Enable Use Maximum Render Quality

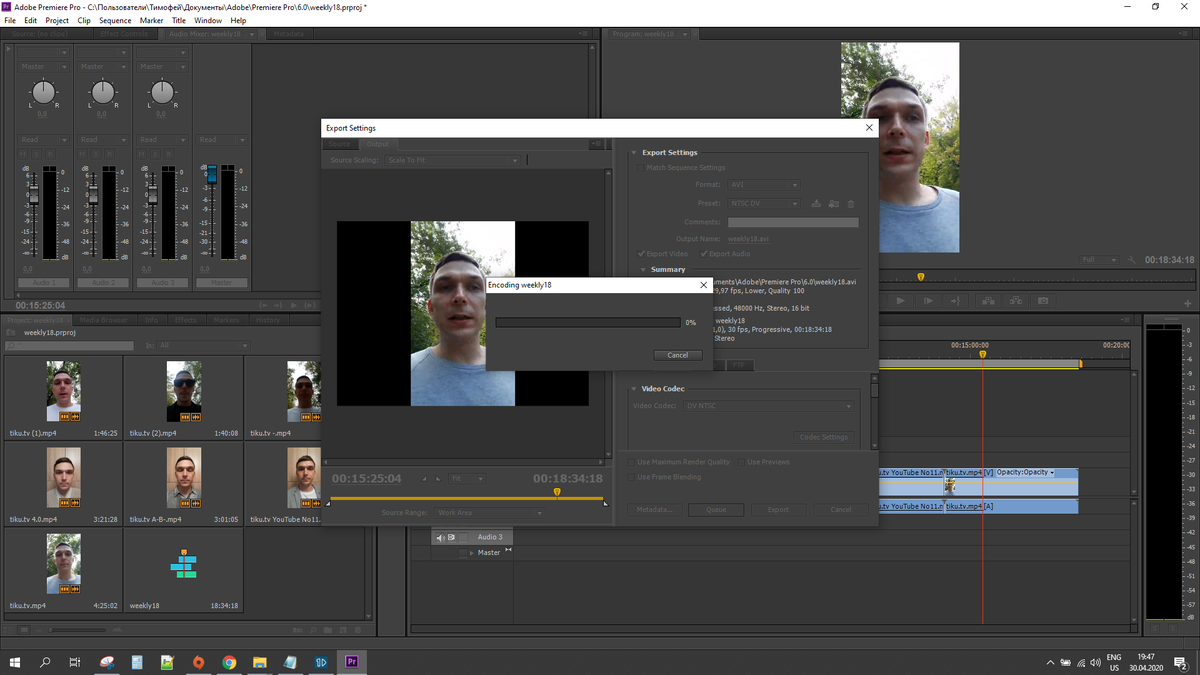[x=630, y=462]
